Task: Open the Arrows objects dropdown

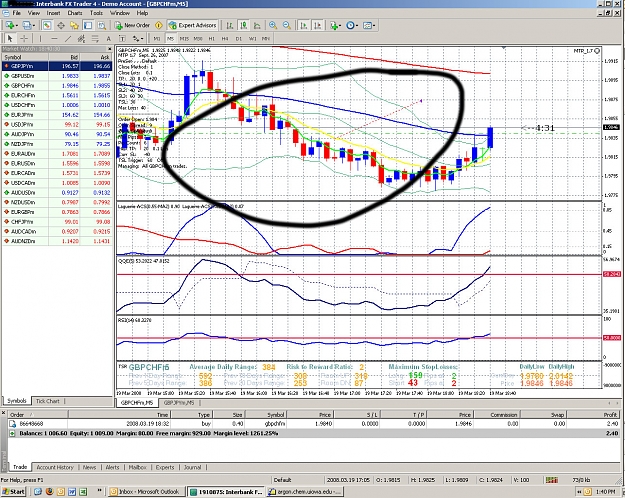Action: point(138,38)
